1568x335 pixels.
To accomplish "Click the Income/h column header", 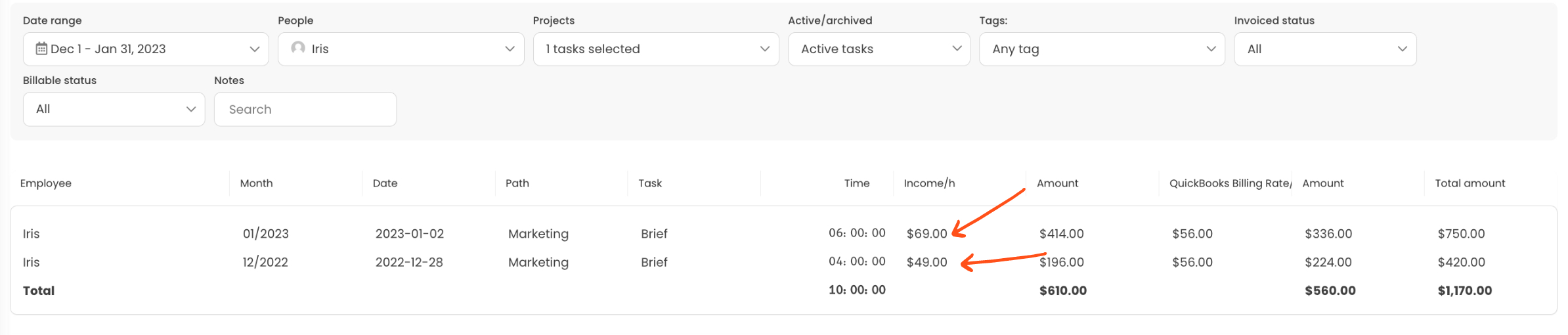I will (928, 183).
